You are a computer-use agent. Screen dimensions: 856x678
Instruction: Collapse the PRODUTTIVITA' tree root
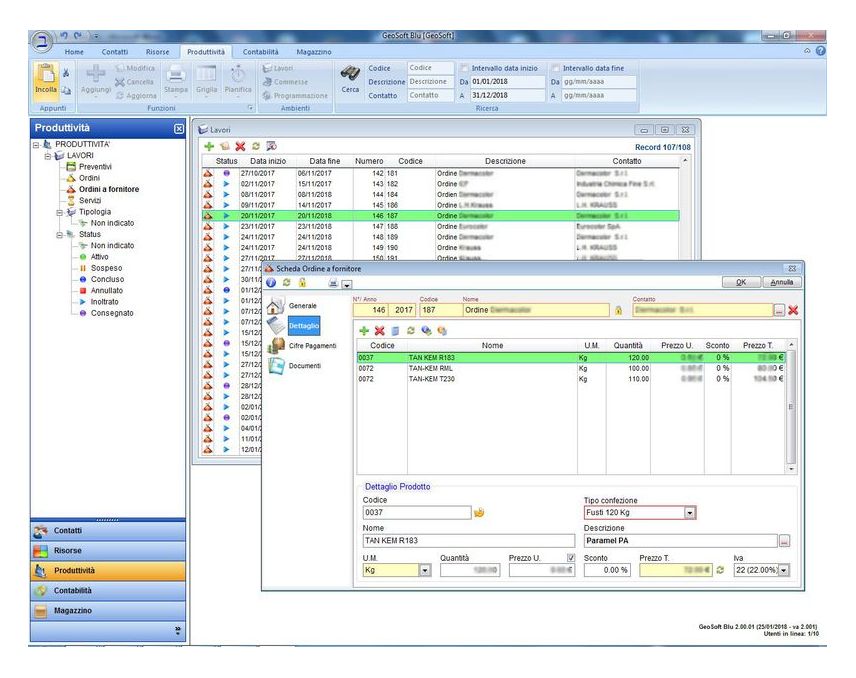[x=36, y=145]
